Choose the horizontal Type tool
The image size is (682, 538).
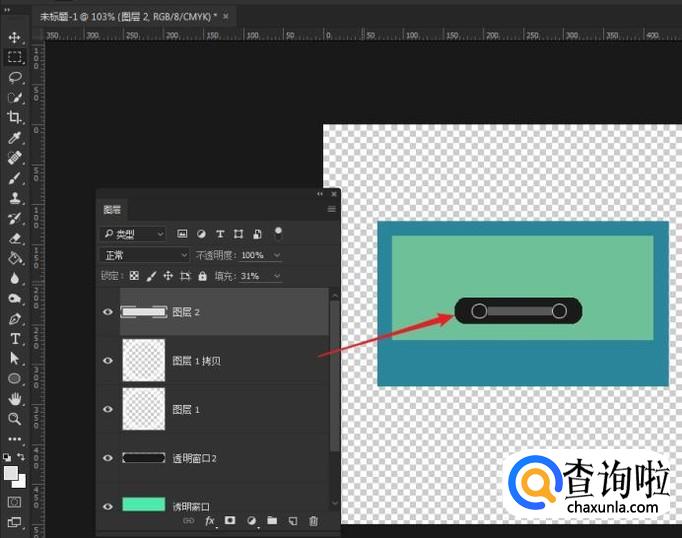pyautogui.click(x=15, y=338)
